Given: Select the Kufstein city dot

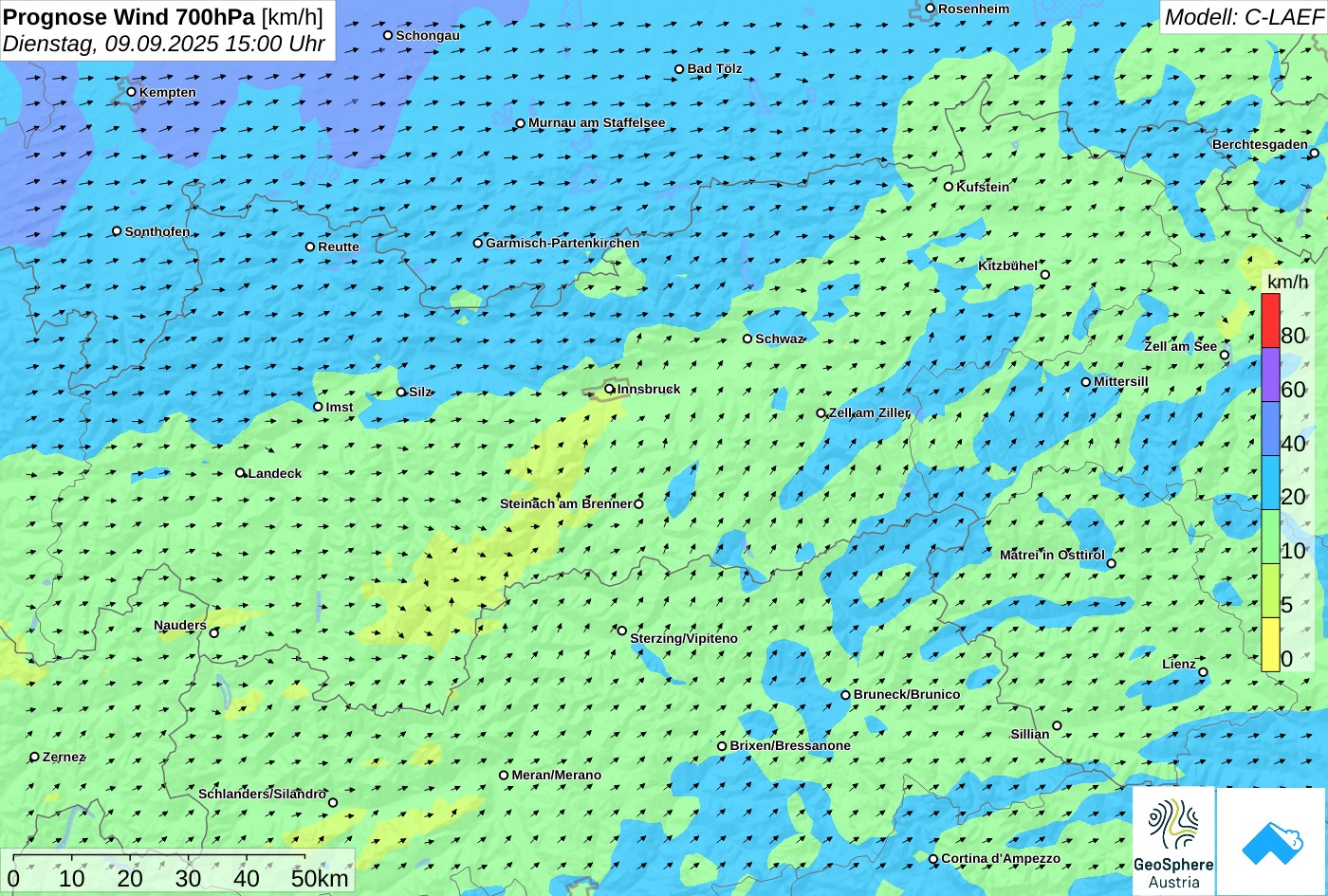Looking at the screenshot, I should click(x=949, y=187).
